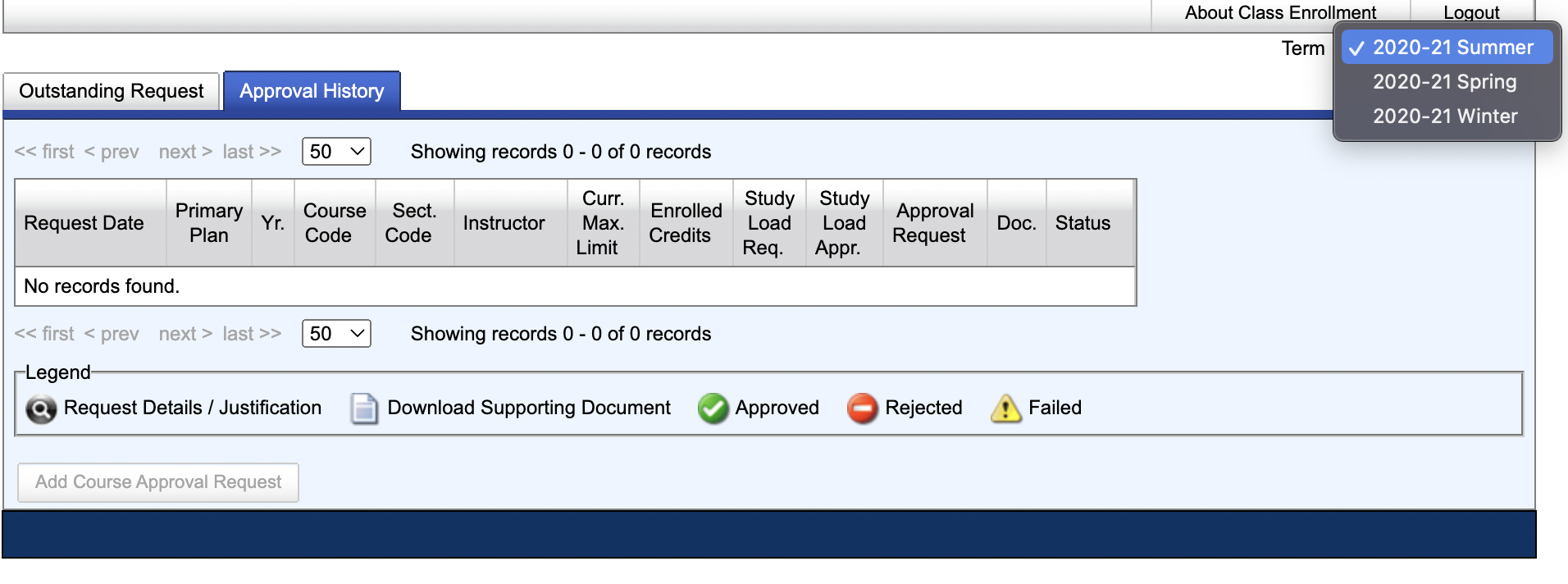Viewport: 1568px width, 584px height.
Task: Click the Download Supporting Document page icon
Action: [364, 408]
